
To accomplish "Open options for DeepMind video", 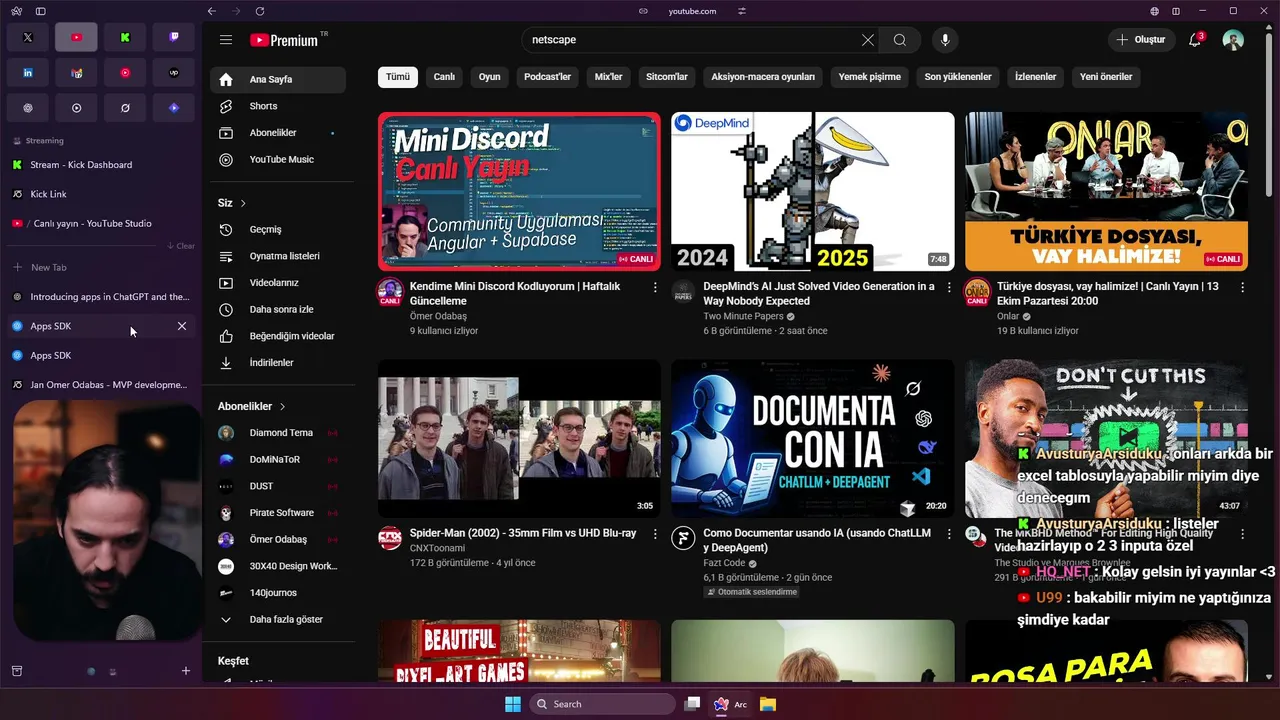I will [x=949, y=287].
